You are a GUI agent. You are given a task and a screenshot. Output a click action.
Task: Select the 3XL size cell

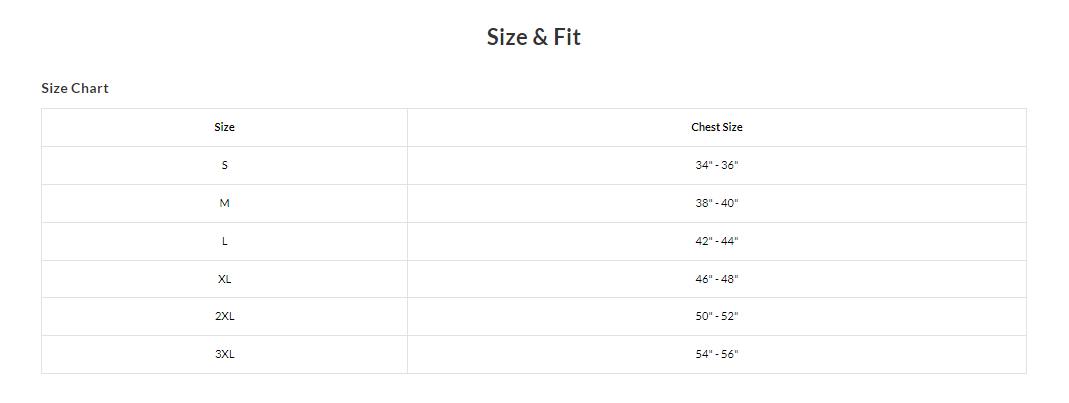click(x=224, y=355)
